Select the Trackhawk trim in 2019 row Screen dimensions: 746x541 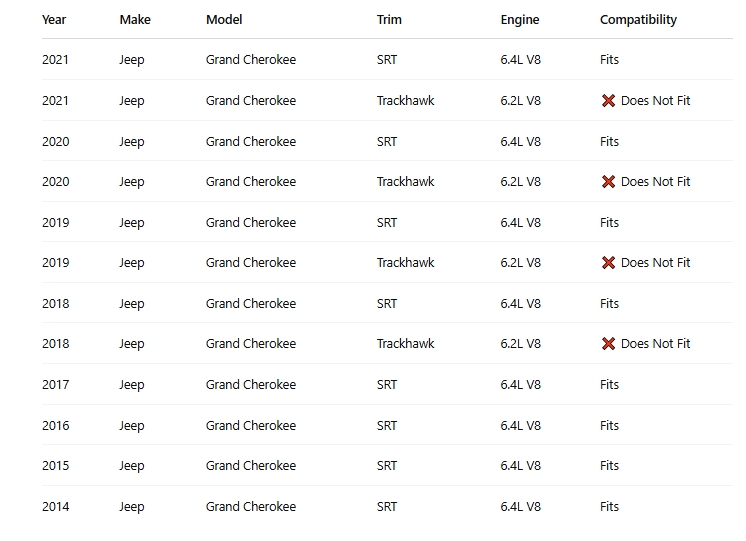tap(405, 263)
